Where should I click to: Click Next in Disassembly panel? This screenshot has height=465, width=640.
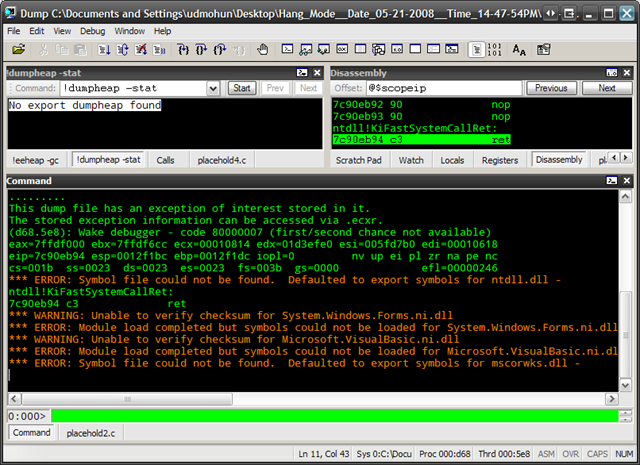(607, 88)
